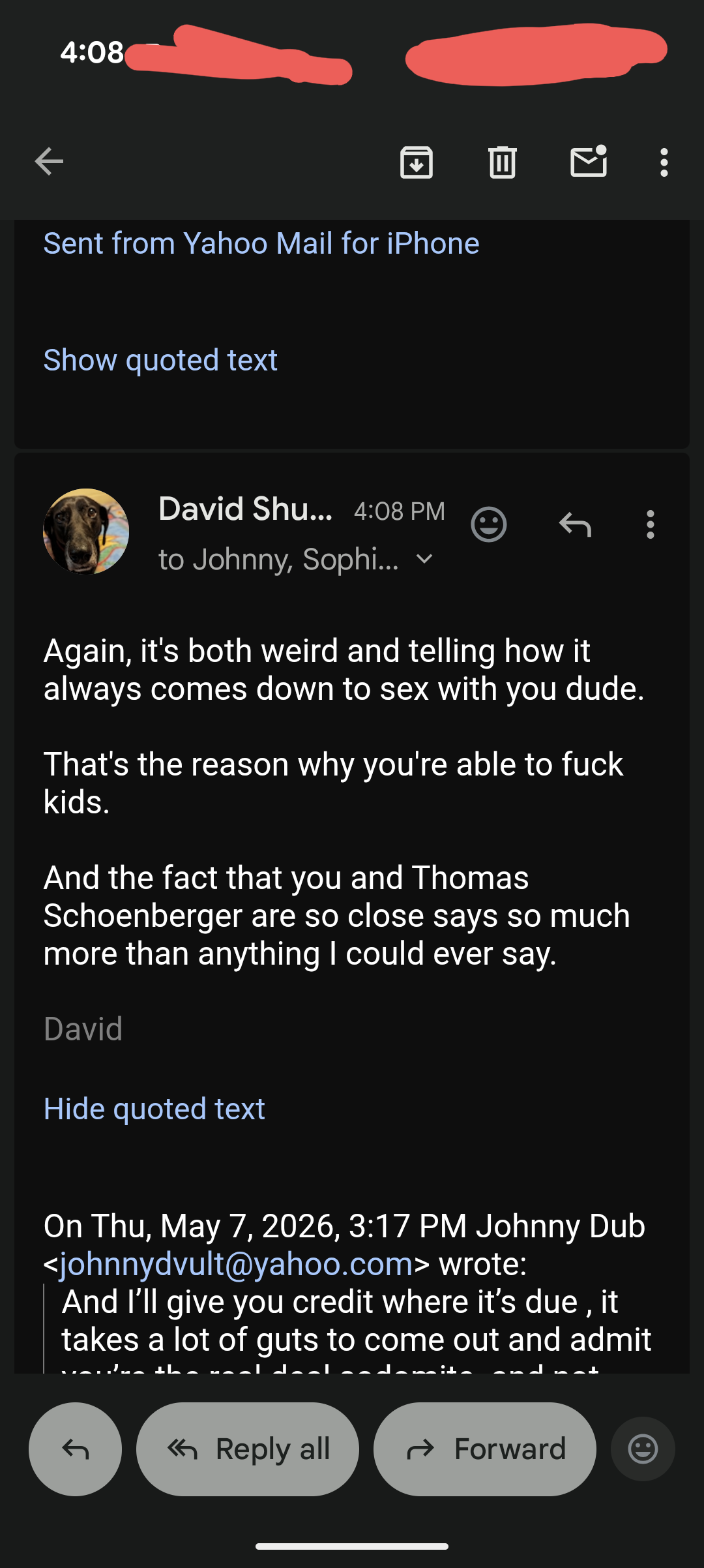
Task: Tap the sender name 'David Shu...'
Action: [x=245, y=509]
